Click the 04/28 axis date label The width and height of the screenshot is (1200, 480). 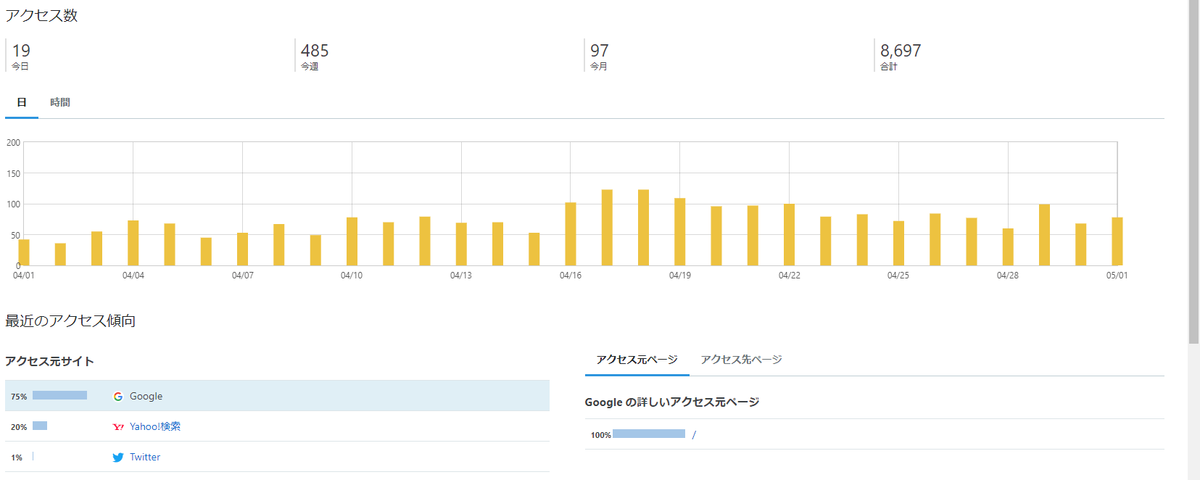coord(1008,275)
